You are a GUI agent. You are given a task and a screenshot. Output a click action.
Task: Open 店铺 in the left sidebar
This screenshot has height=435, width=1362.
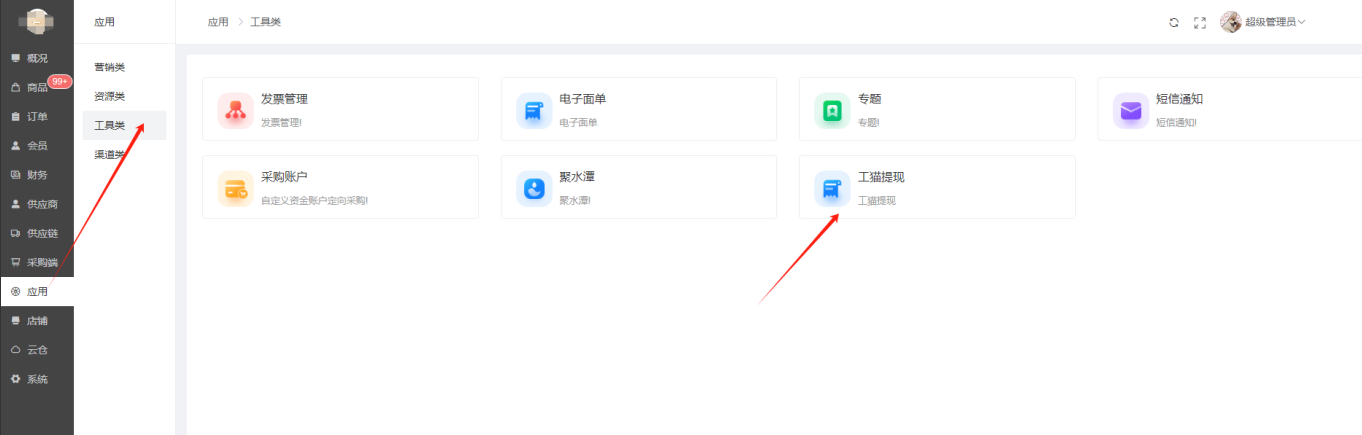click(37, 321)
